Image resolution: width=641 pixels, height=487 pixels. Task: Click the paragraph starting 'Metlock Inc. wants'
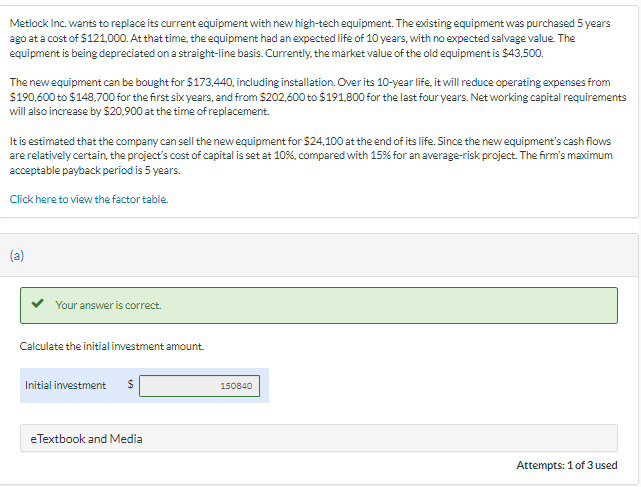(310, 38)
